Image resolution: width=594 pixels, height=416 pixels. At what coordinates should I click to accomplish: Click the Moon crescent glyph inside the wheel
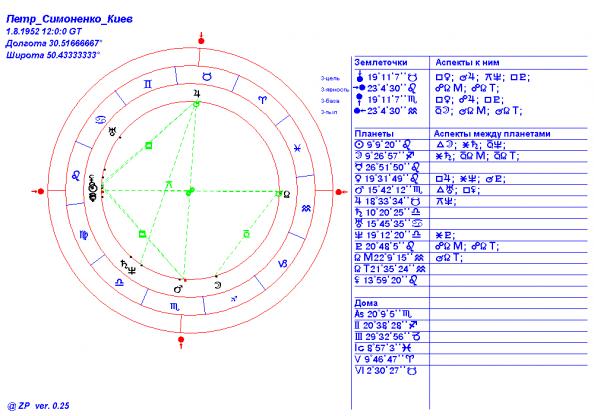tap(217, 285)
